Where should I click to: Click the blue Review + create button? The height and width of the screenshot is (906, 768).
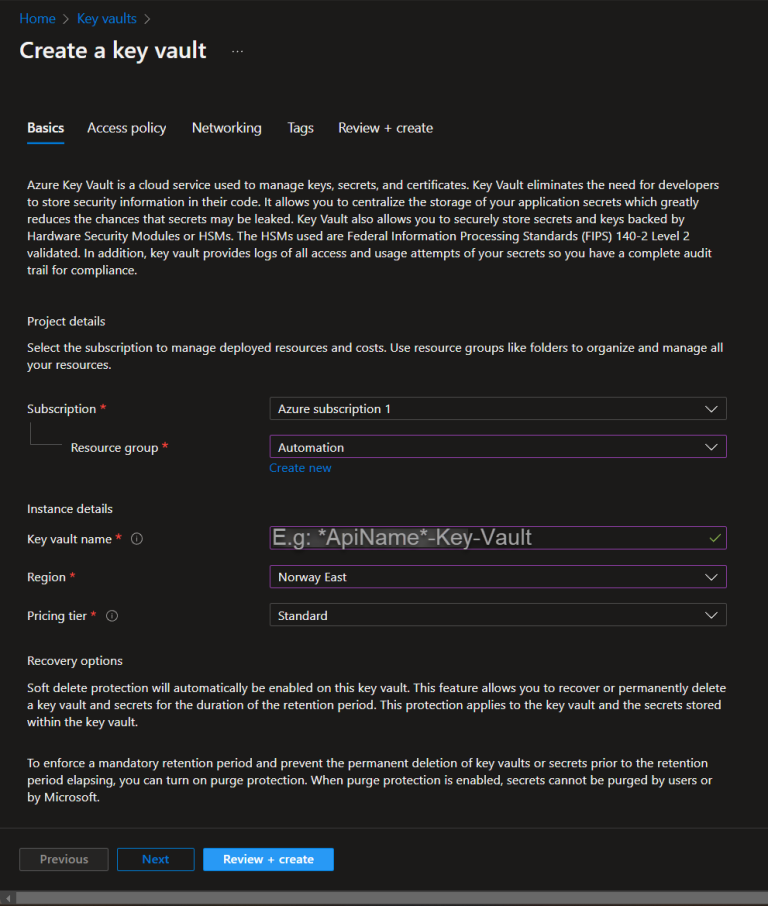point(268,858)
